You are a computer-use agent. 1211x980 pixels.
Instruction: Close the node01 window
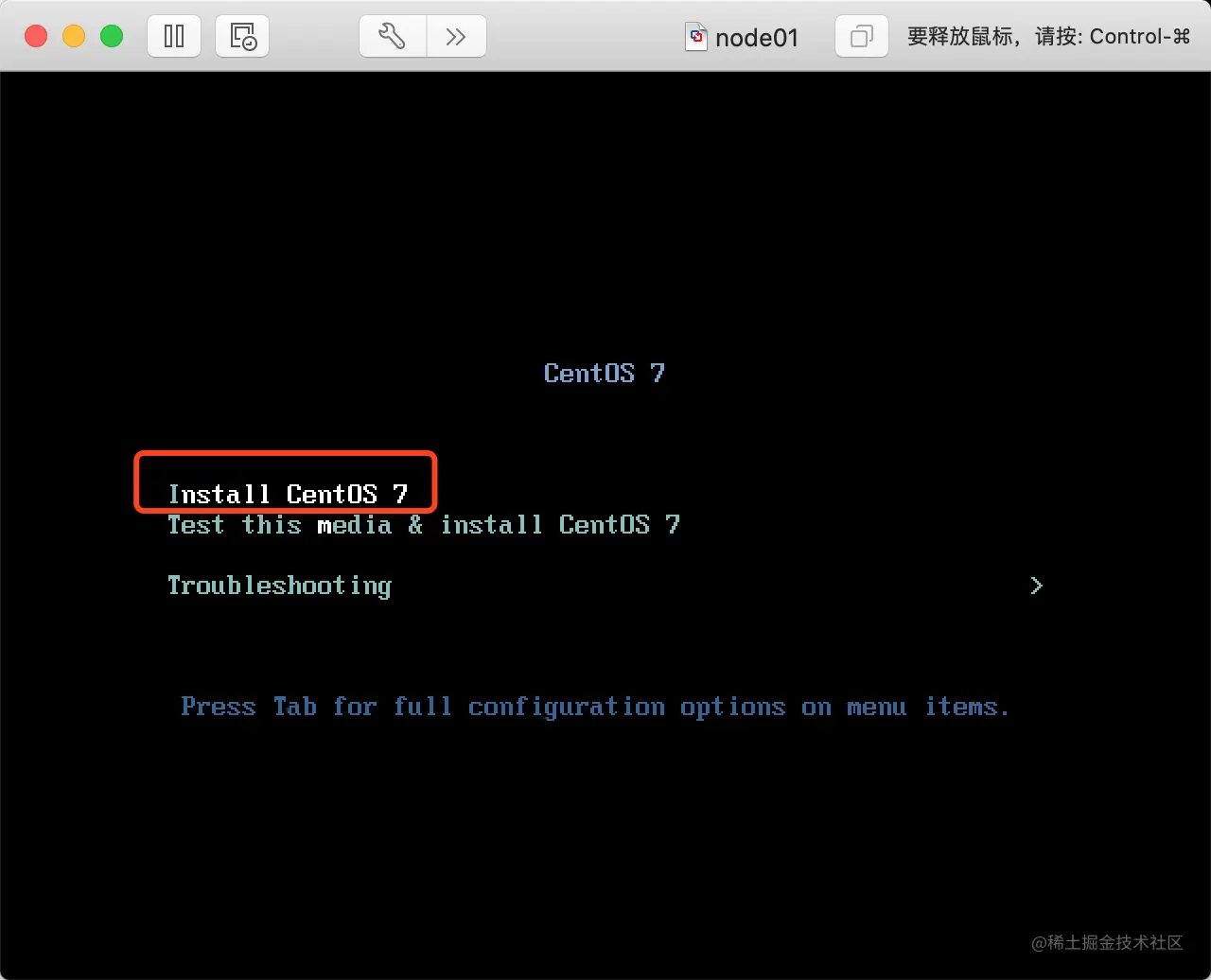36,37
